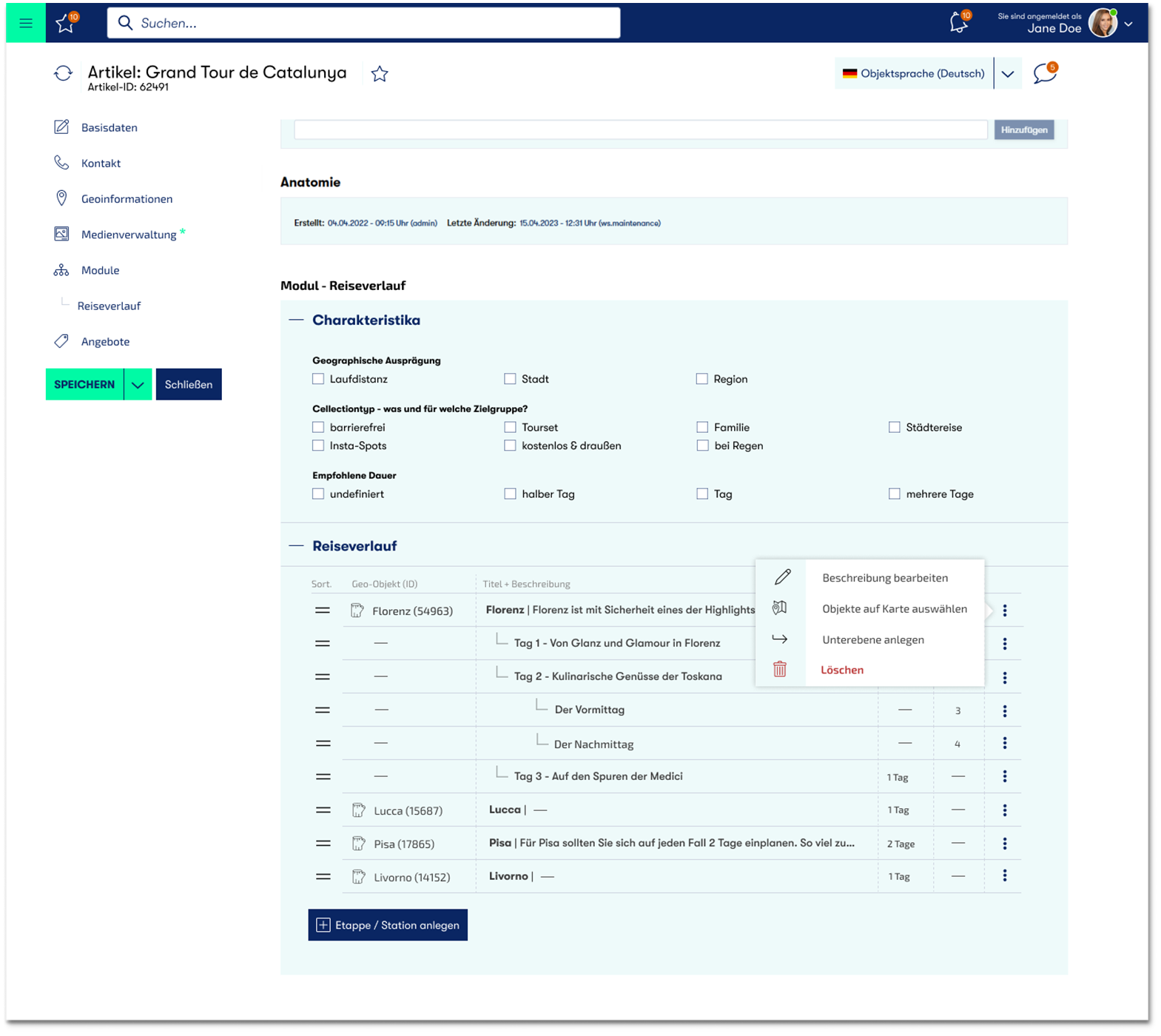This screenshot has height=1036, width=1161.
Task: Click the refresh icon beside the article title
Action: pyautogui.click(x=63, y=73)
